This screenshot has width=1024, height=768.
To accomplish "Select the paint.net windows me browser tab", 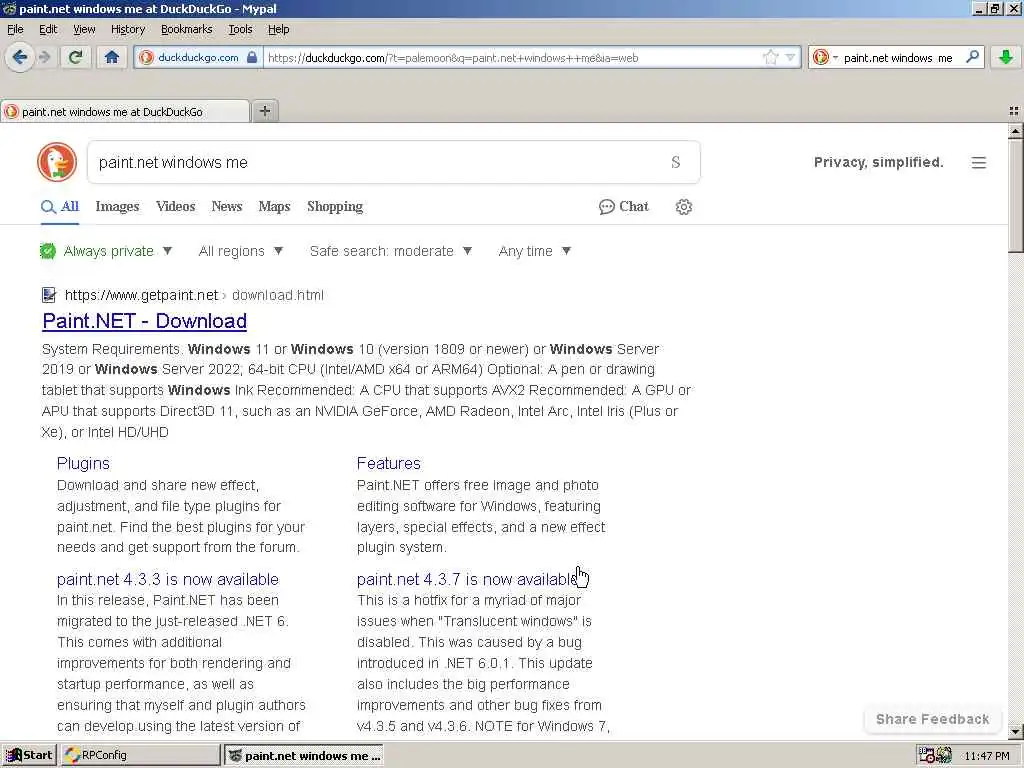I will [125, 112].
